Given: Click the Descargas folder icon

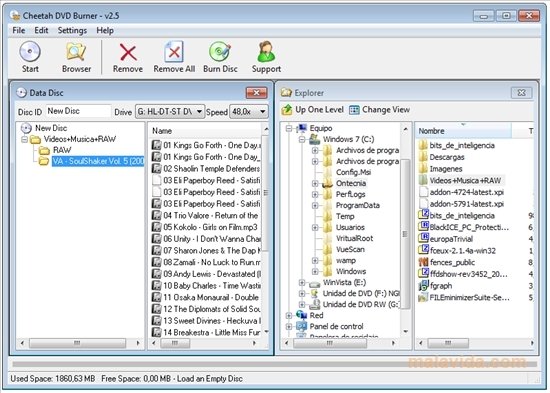Looking at the screenshot, I should tap(423, 157).
